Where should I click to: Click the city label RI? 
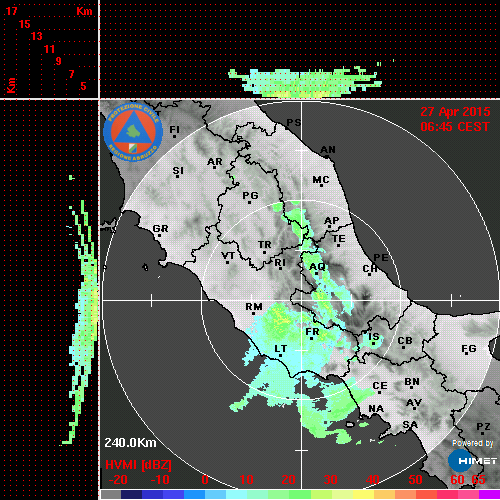click(x=280, y=263)
